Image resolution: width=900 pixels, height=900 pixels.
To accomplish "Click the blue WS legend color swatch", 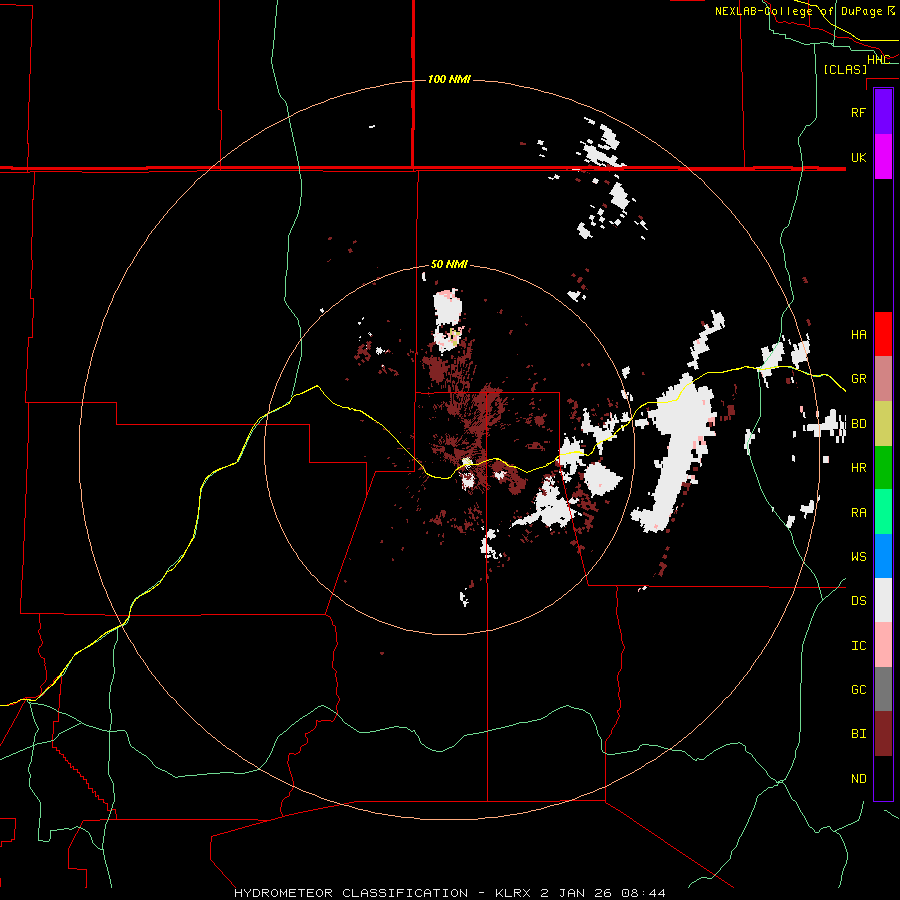I will (x=883, y=556).
